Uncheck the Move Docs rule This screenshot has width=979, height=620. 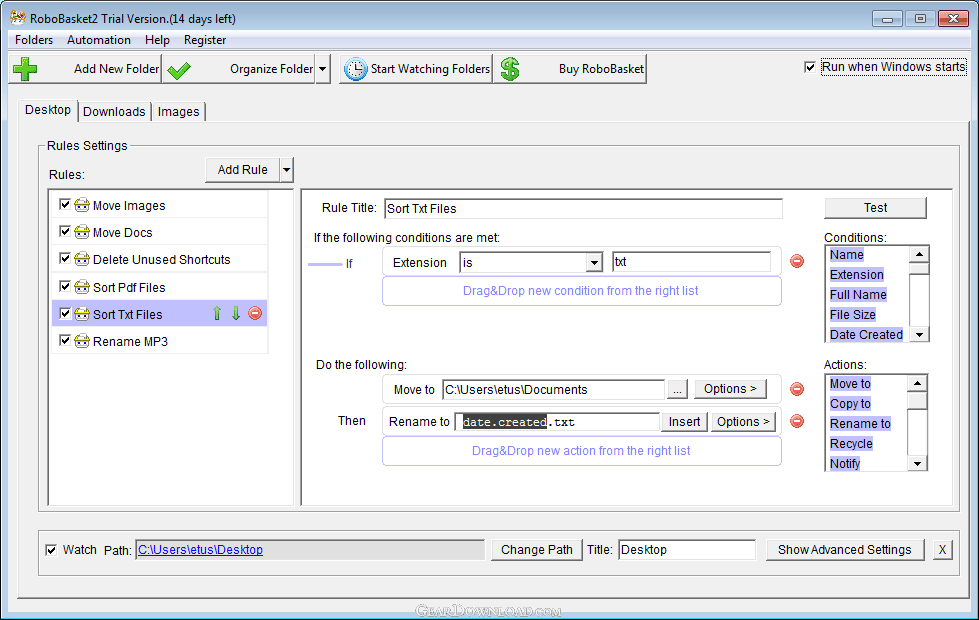(64, 231)
